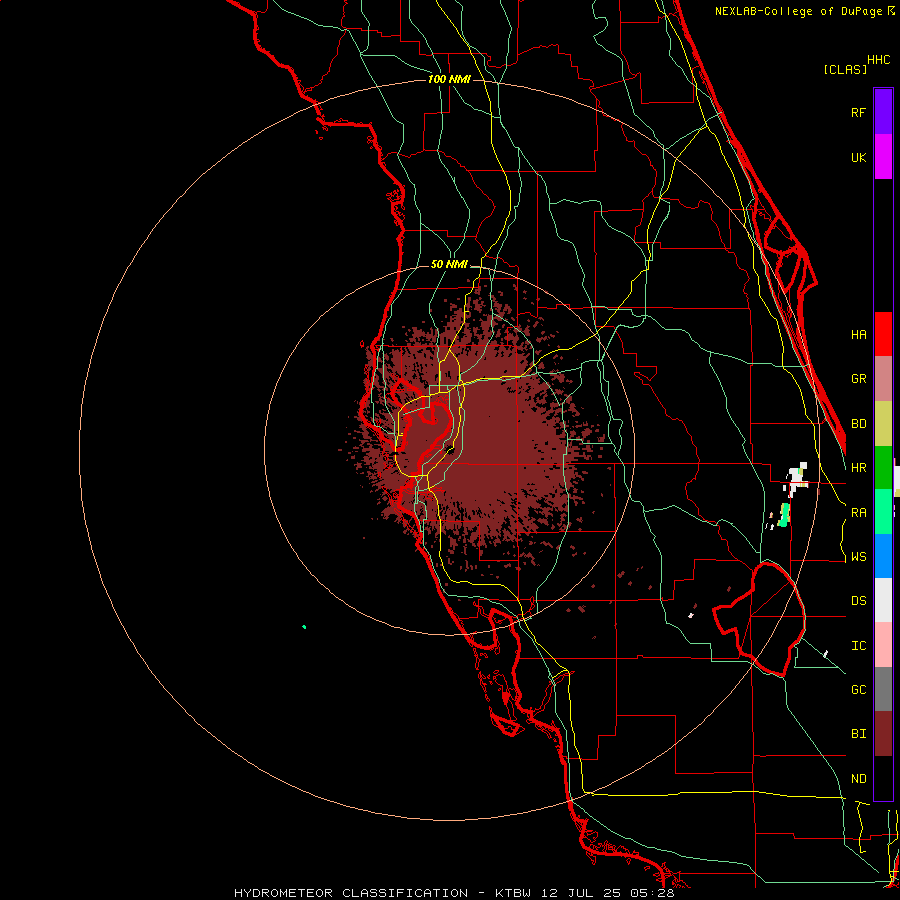
Task: Click the "HYDROMETEOR CLASSIFICATION" title text
Action: 351,893
